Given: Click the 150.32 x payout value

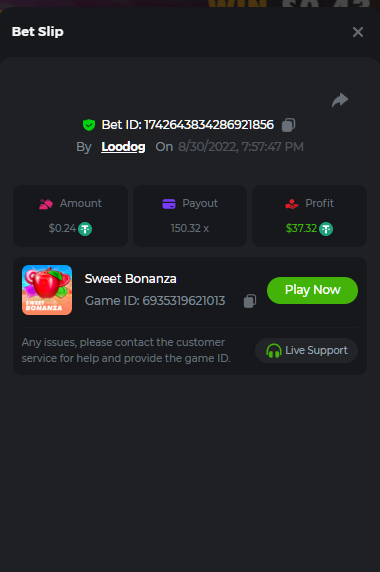Looking at the screenshot, I should (x=190, y=228).
